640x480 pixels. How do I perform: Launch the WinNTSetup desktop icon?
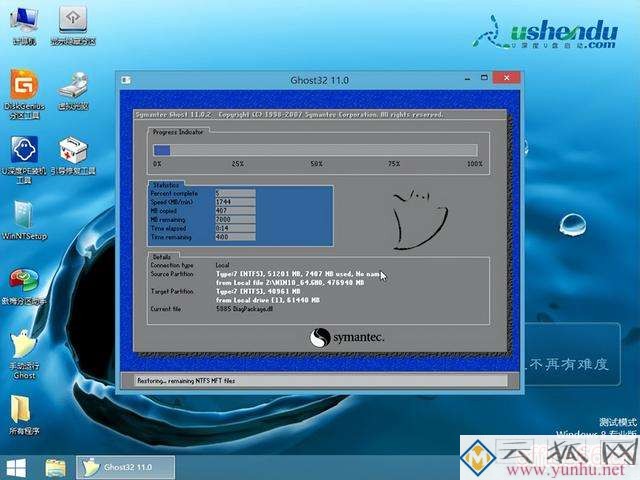click(24, 220)
